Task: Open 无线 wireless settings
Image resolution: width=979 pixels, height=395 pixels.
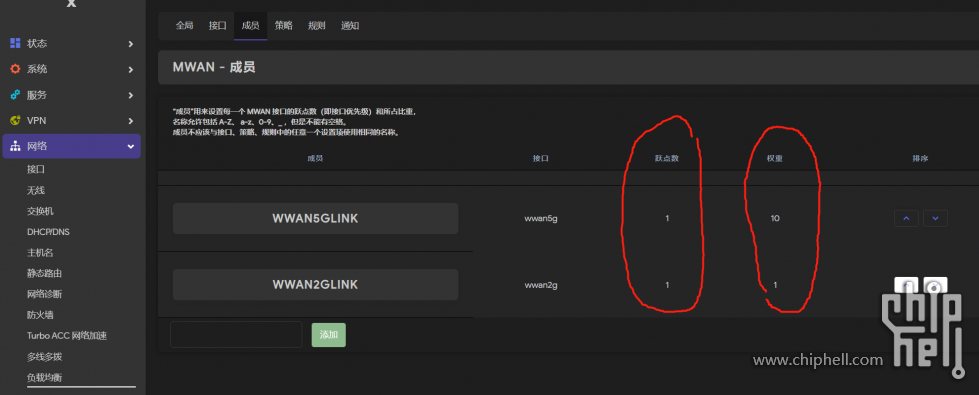Action: coord(36,190)
